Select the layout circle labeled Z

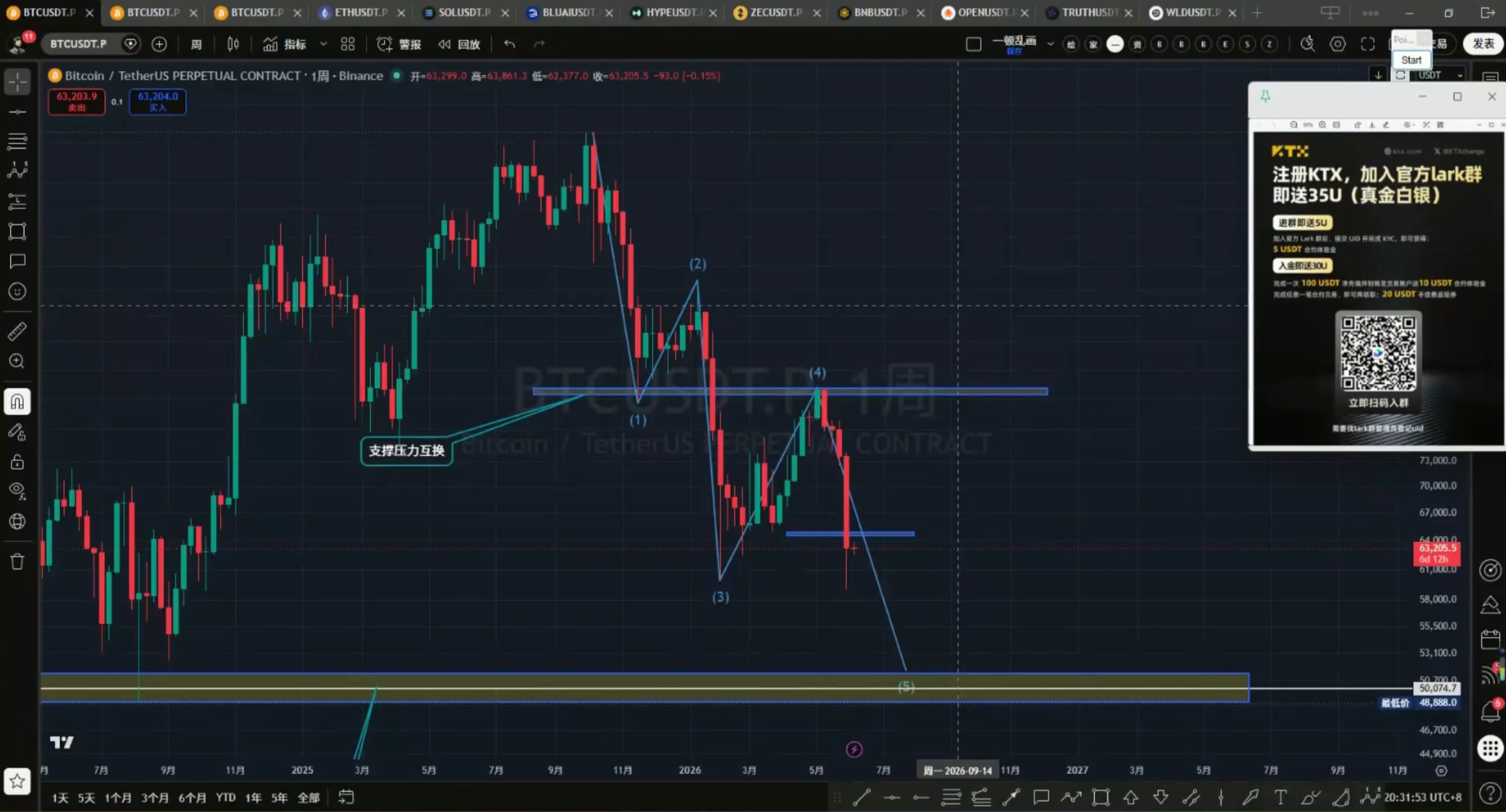[x=1269, y=44]
